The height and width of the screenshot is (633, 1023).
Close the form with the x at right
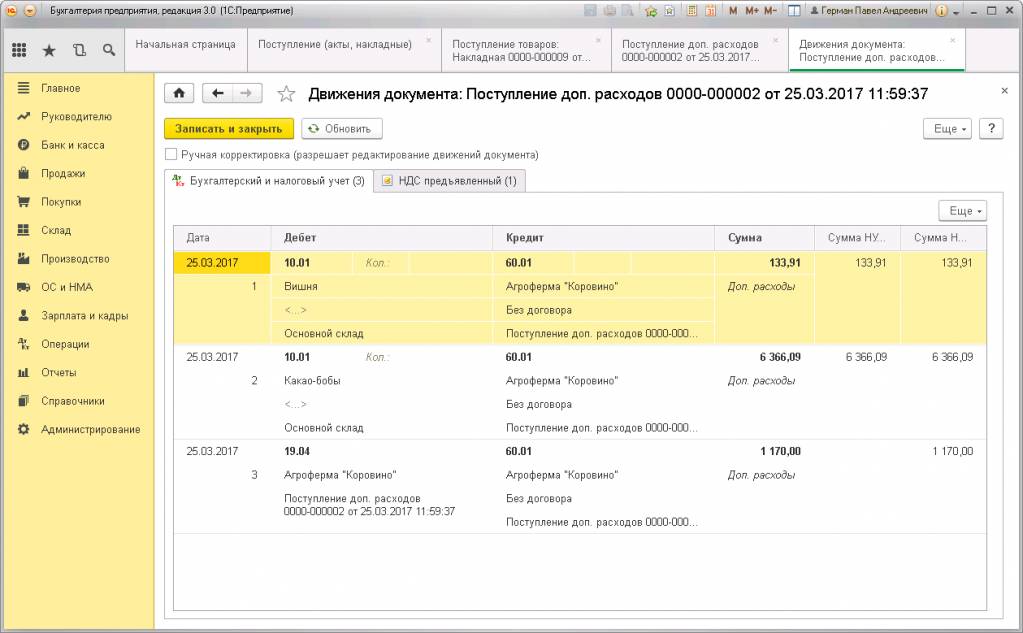click(1004, 91)
